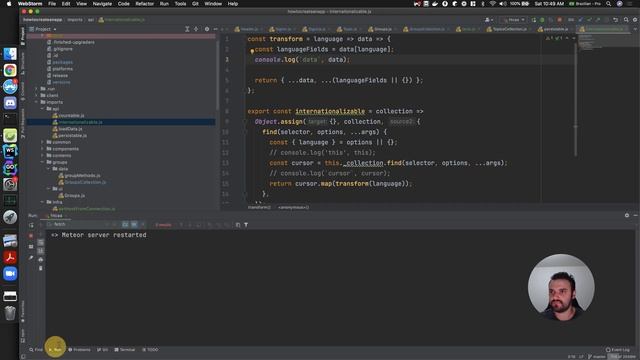Click the user account icon in top toolbar
Screen dimensions: 640x360
point(488,20)
